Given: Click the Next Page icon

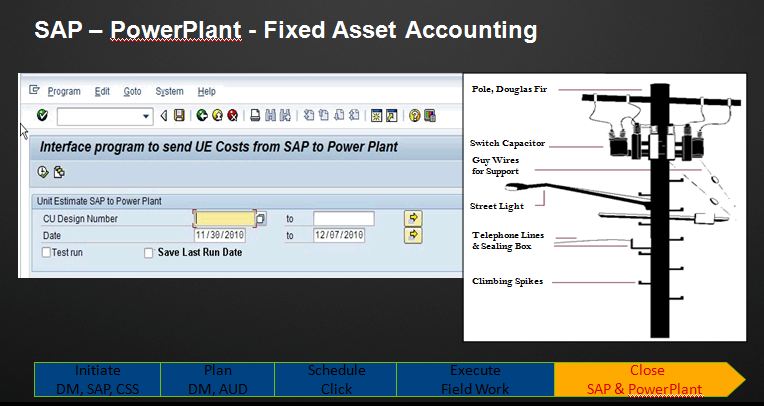Looking at the screenshot, I should [339, 116].
